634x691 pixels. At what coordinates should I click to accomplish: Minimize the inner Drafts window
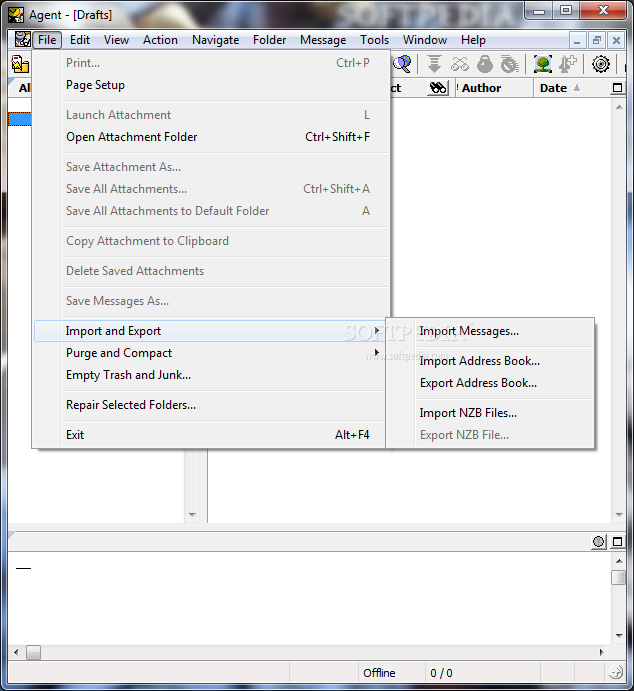(x=577, y=41)
